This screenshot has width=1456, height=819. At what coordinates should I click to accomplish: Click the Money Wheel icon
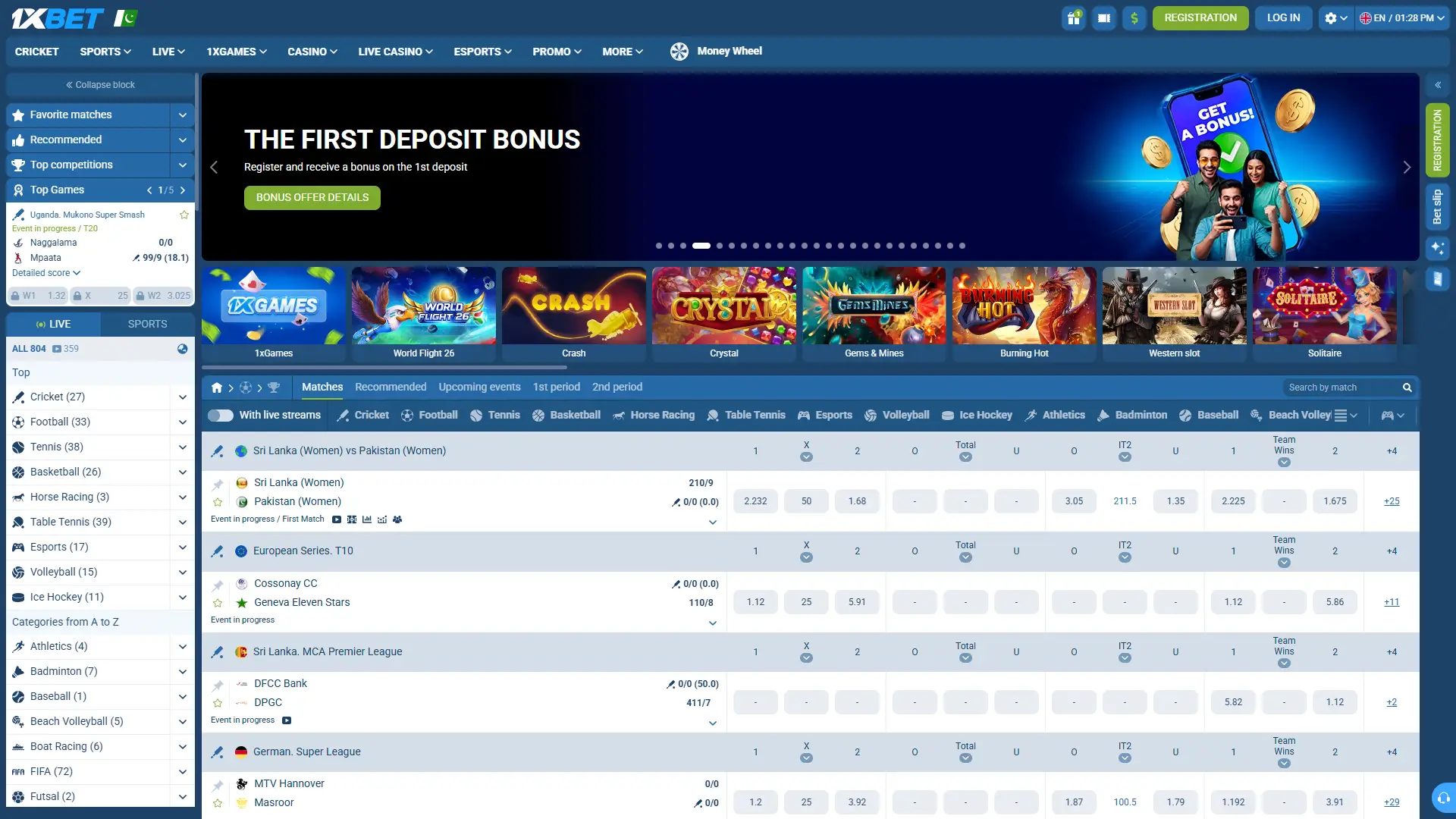679,52
